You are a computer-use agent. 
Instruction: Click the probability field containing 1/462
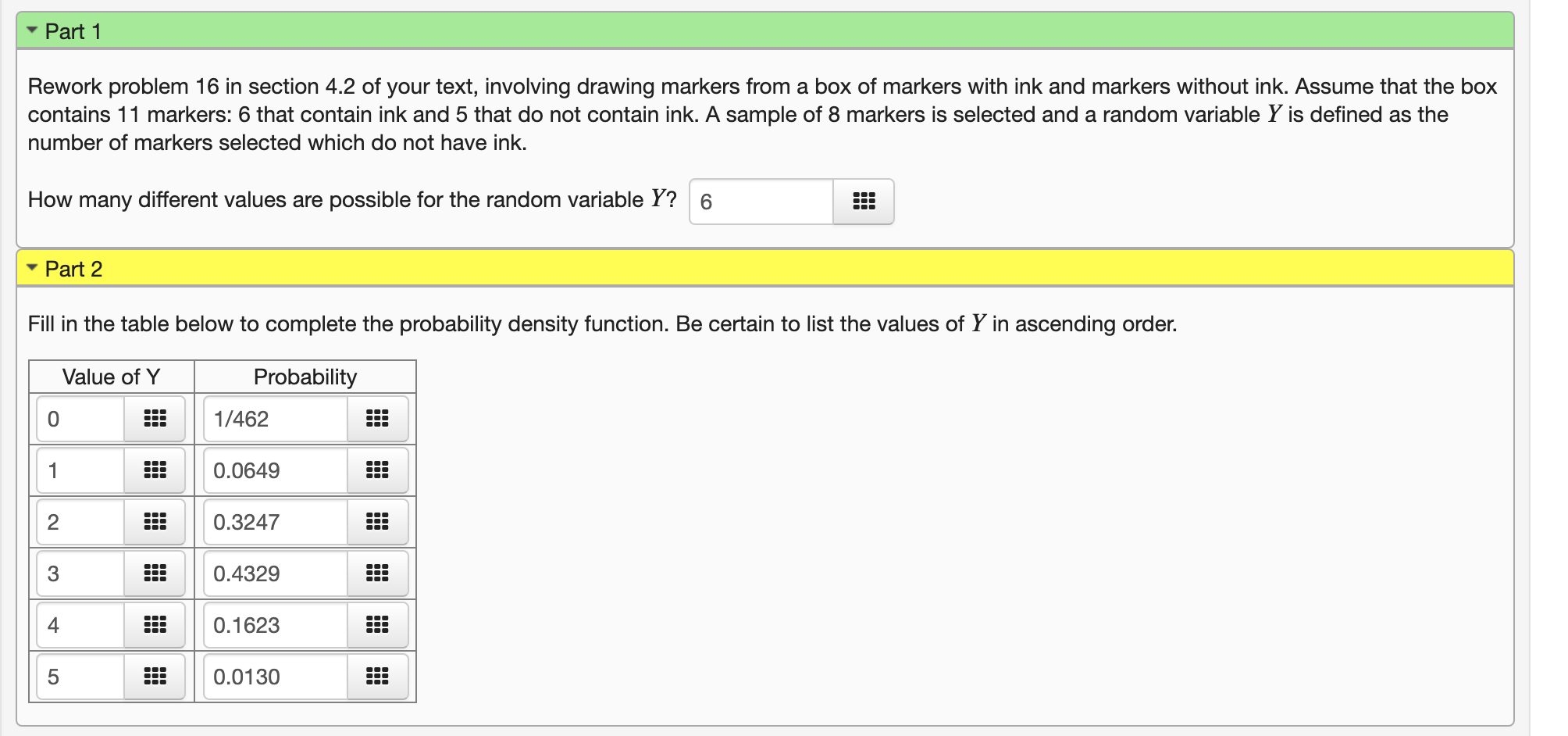click(x=273, y=419)
